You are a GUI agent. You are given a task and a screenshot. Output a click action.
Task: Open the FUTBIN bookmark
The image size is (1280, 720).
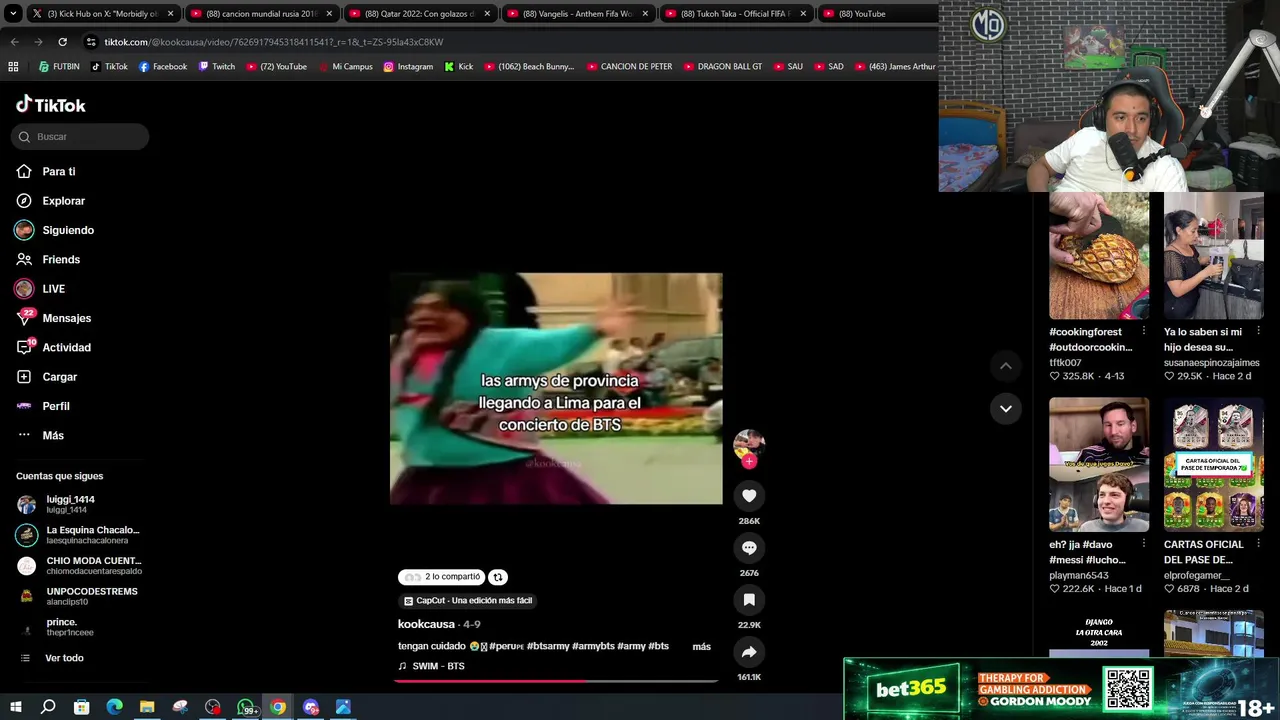(x=59, y=67)
